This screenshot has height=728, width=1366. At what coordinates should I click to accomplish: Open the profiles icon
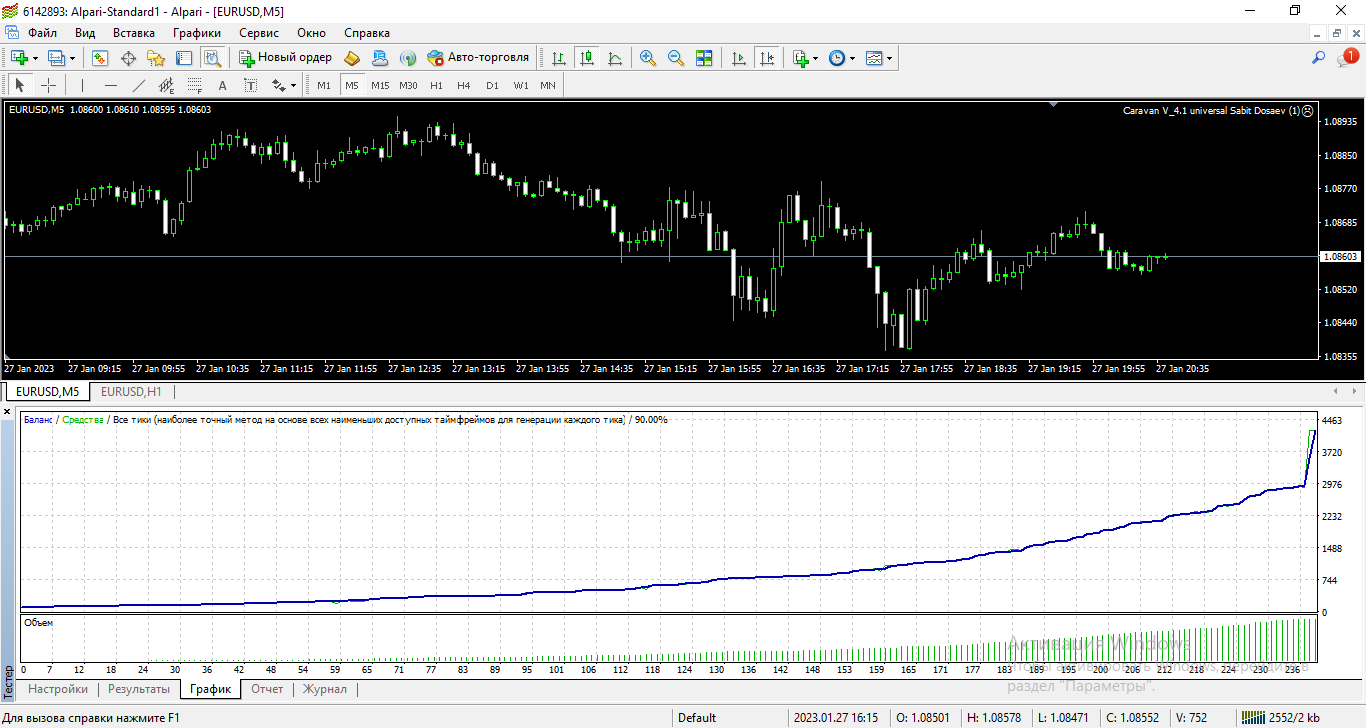click(57, 58)
